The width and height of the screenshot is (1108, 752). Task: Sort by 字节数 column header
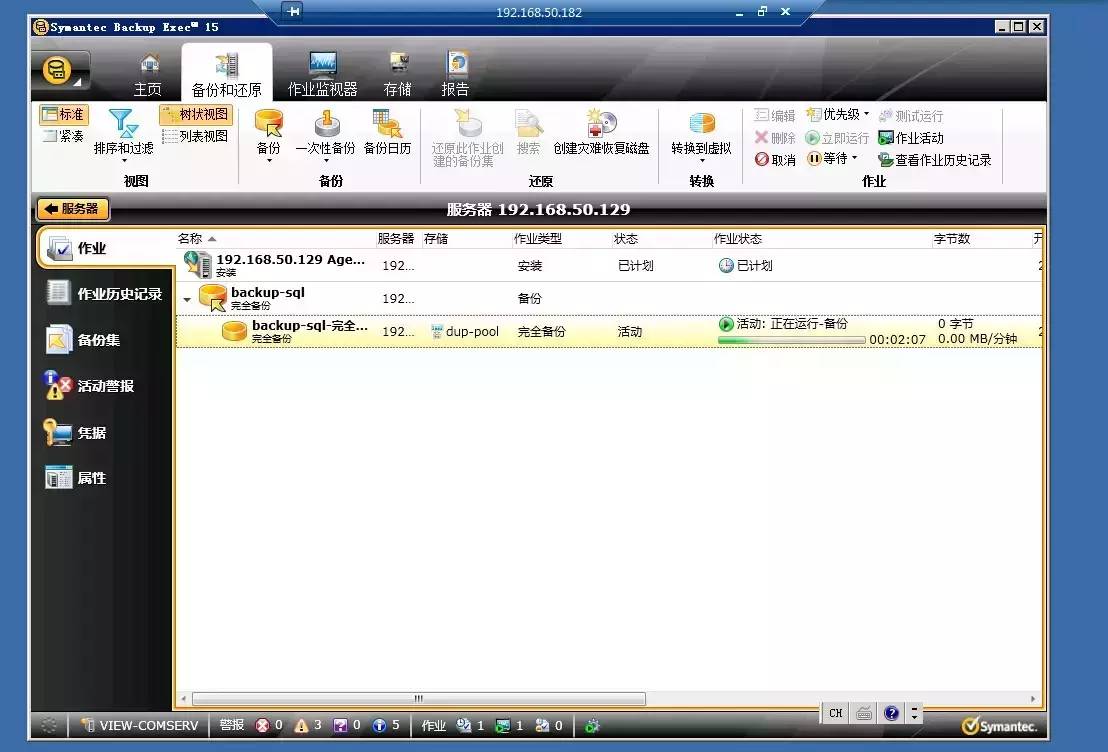(952, 239)
